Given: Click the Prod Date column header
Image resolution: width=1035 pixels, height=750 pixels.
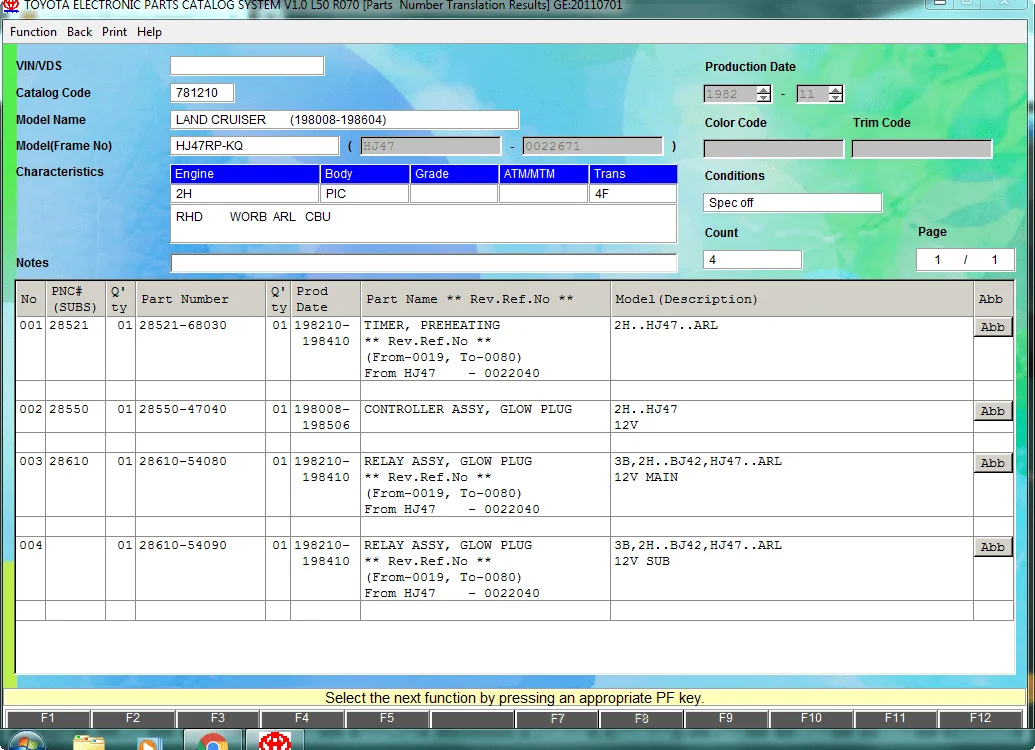Looking at the screenshot, I should click(325, 298).
